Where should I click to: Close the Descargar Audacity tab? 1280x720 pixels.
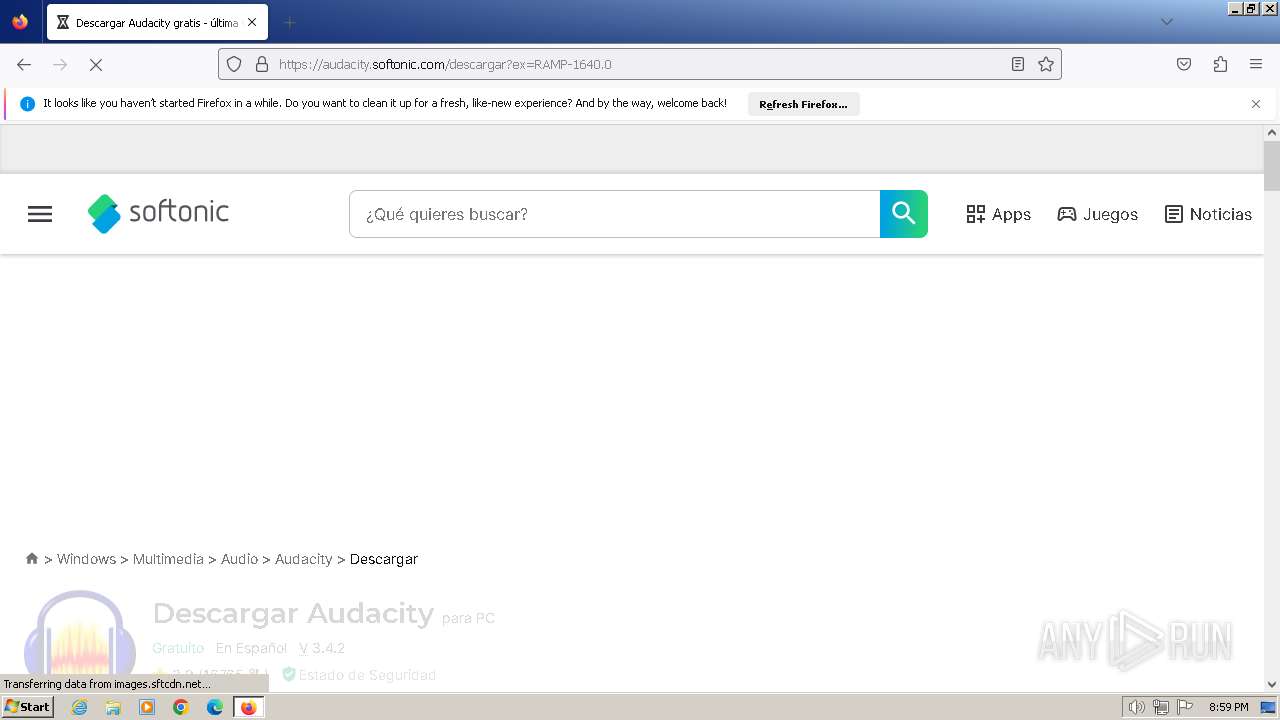(x=251, y=22)
